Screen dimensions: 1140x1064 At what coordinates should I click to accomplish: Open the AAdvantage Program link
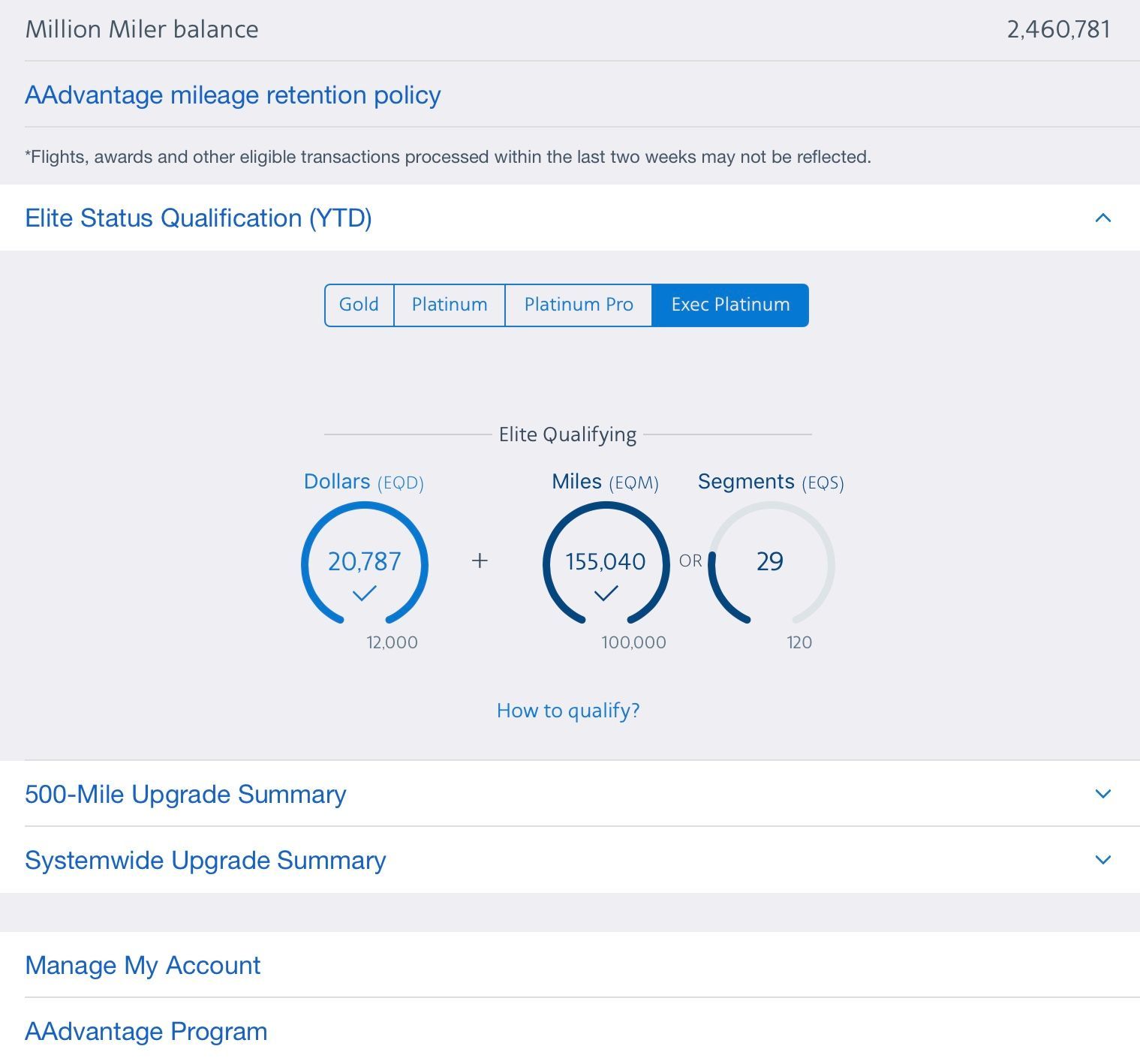point(146,1032)
